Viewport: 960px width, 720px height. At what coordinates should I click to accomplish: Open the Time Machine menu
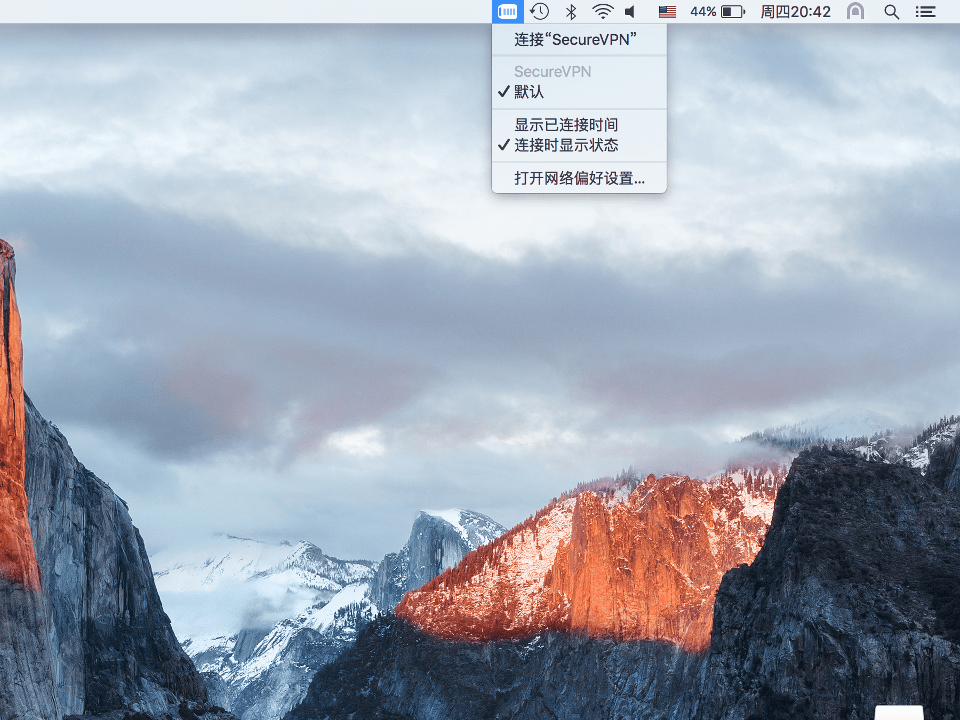click(x=540, y=11)
